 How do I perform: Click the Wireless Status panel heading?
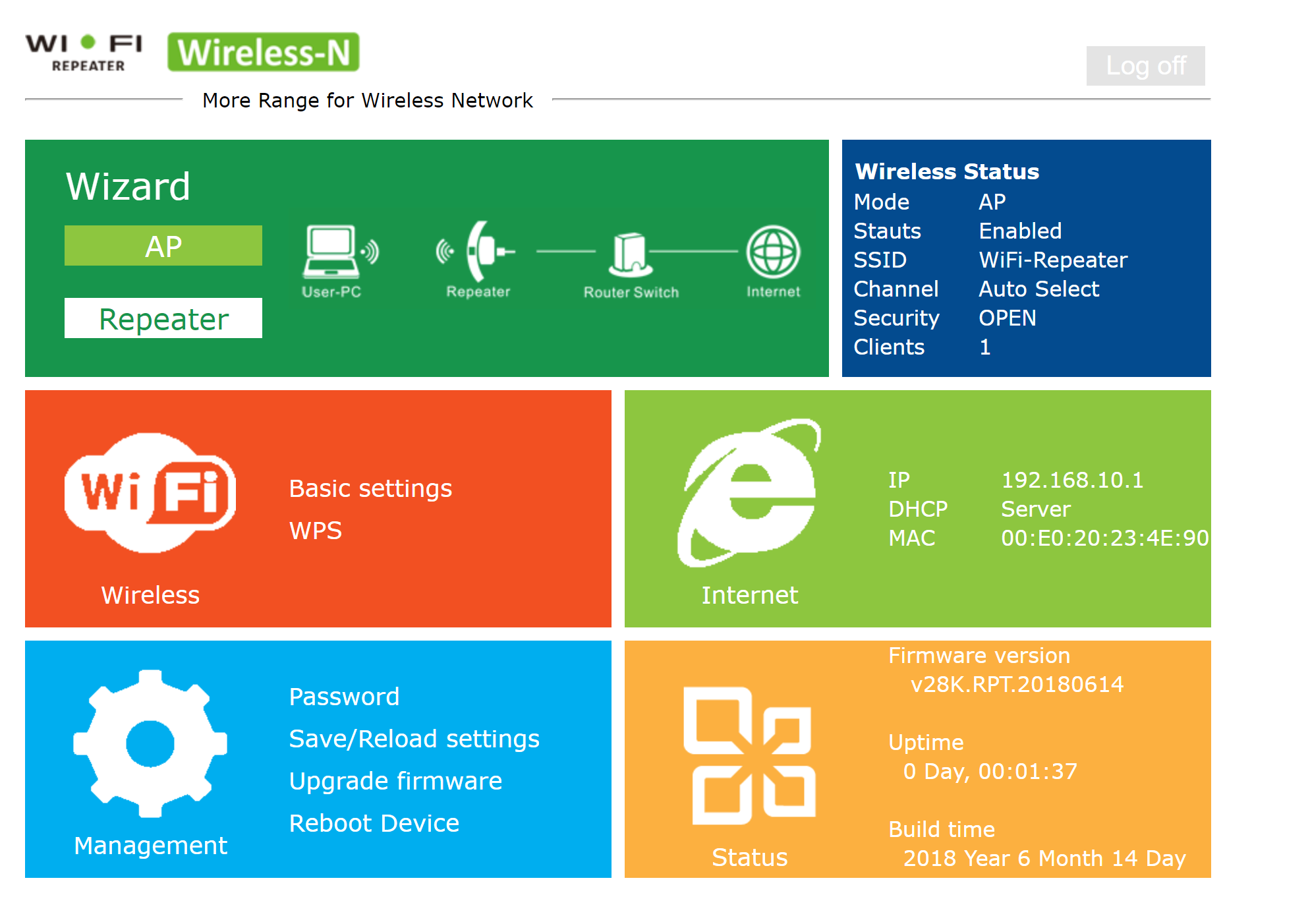[946, 171]
